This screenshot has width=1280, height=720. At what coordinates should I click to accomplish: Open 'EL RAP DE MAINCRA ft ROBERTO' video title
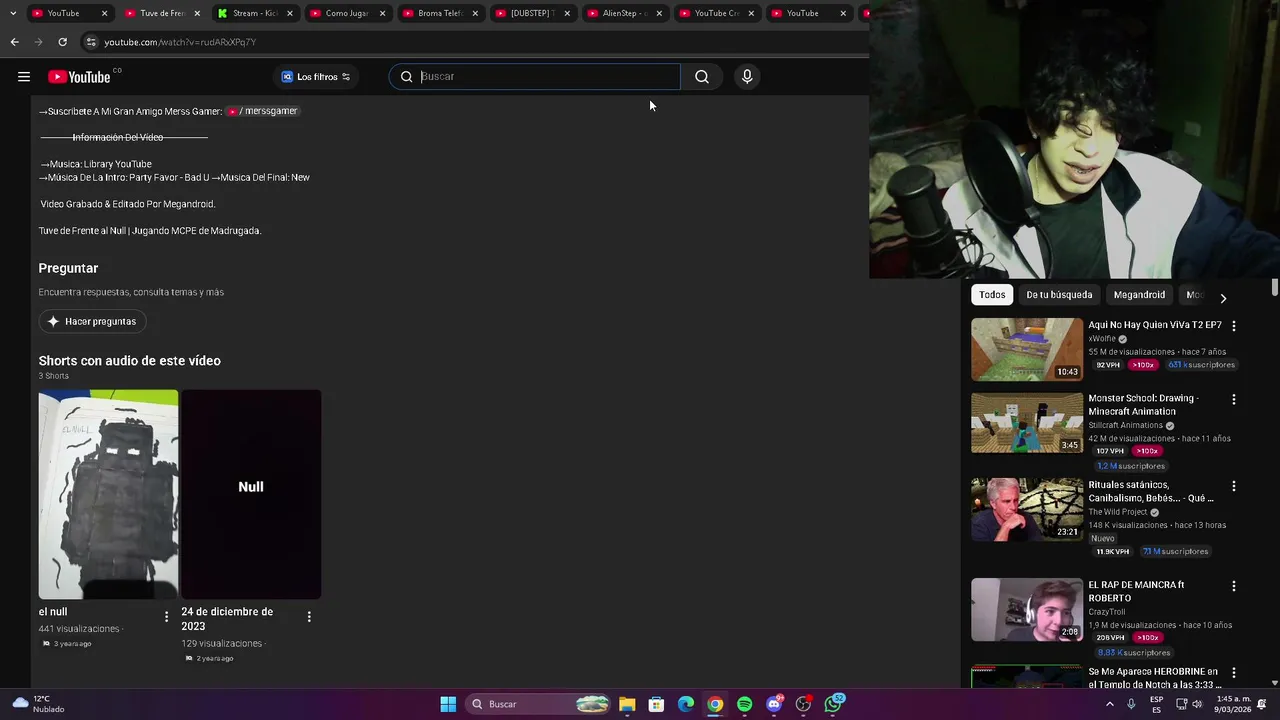pyautogui.click(x=1136, y=591)
